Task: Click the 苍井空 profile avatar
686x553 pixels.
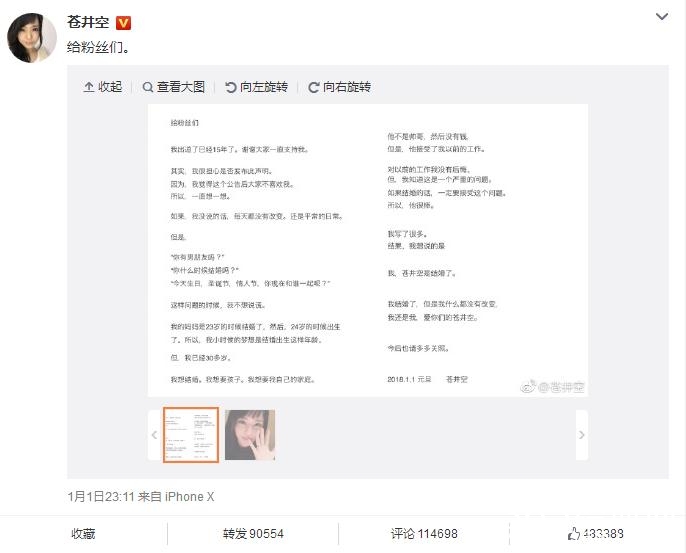Action: [x=32, y=38]
